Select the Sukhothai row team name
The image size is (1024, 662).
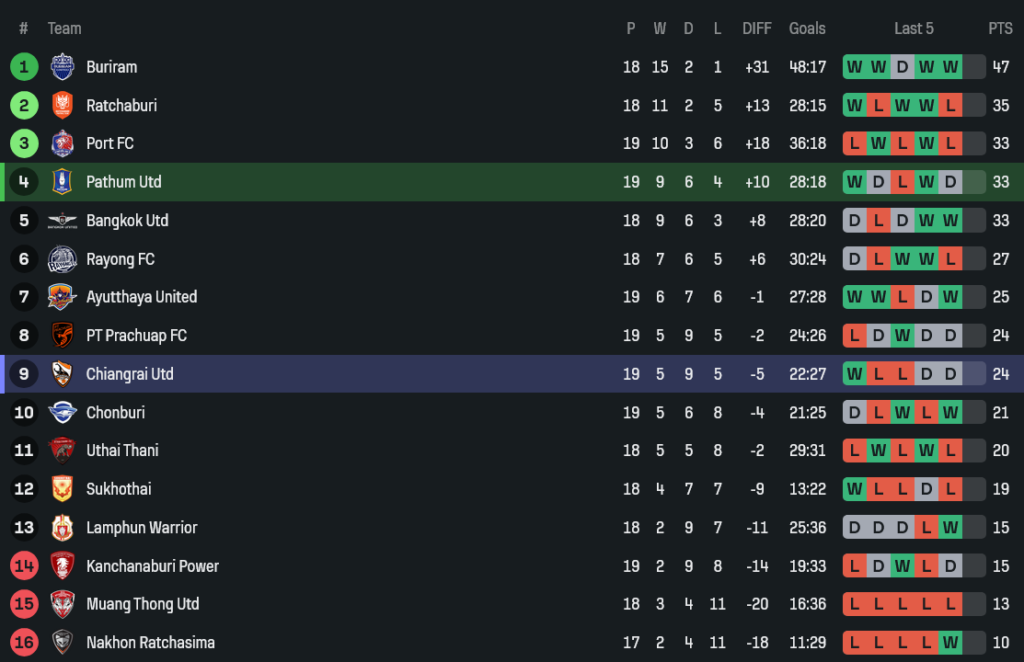pos(118,489)
